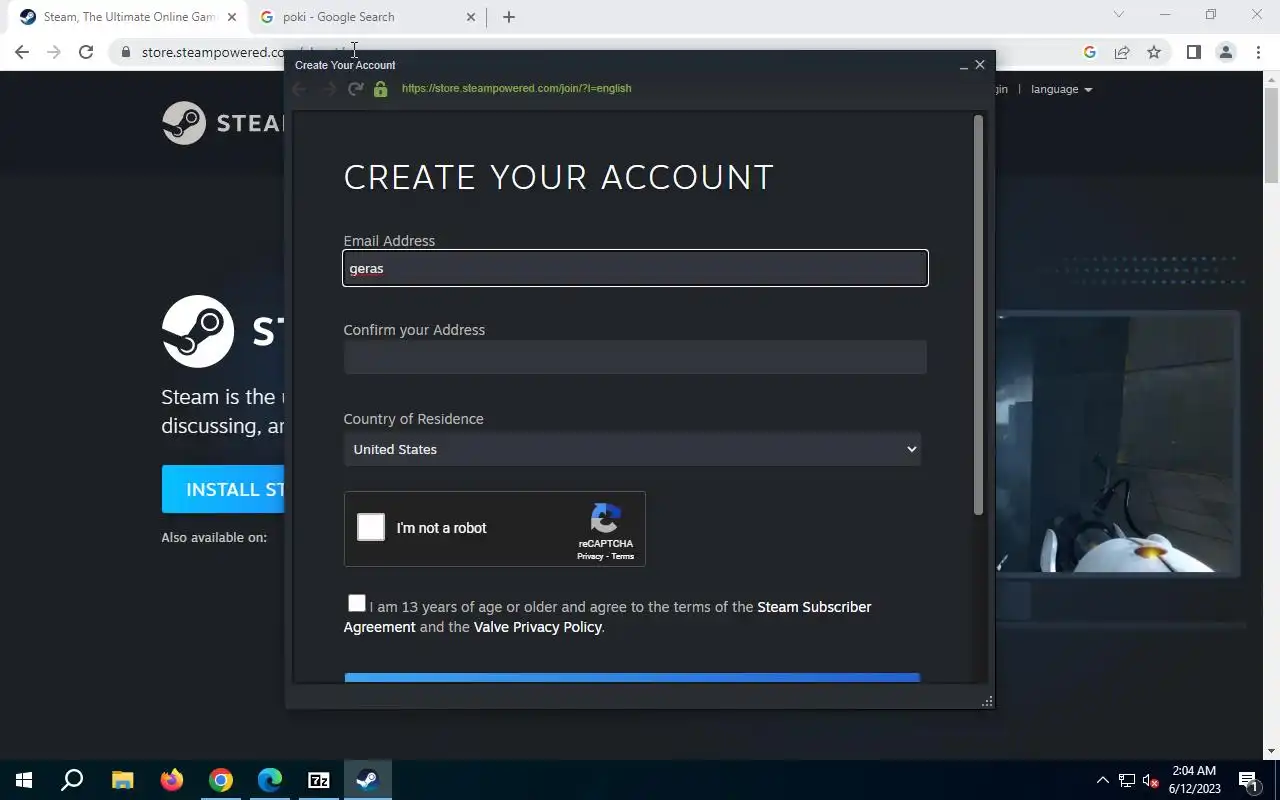The width and height of the screenshot is (1280, 800).
Task: Click the Confirm your Address field
Action: click(x=635, y=357)
